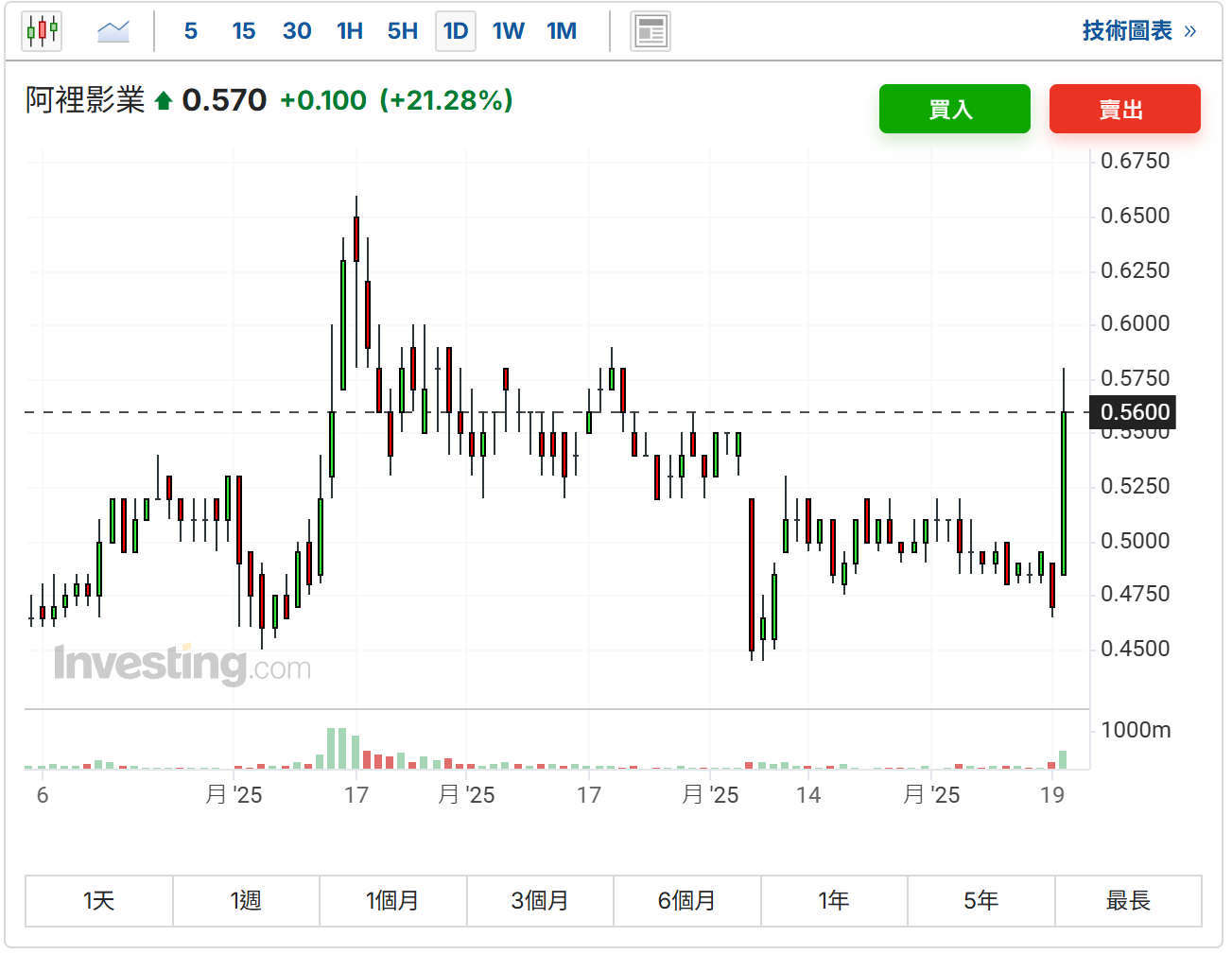Click the +21.28% percentage change

click(446, 100)
